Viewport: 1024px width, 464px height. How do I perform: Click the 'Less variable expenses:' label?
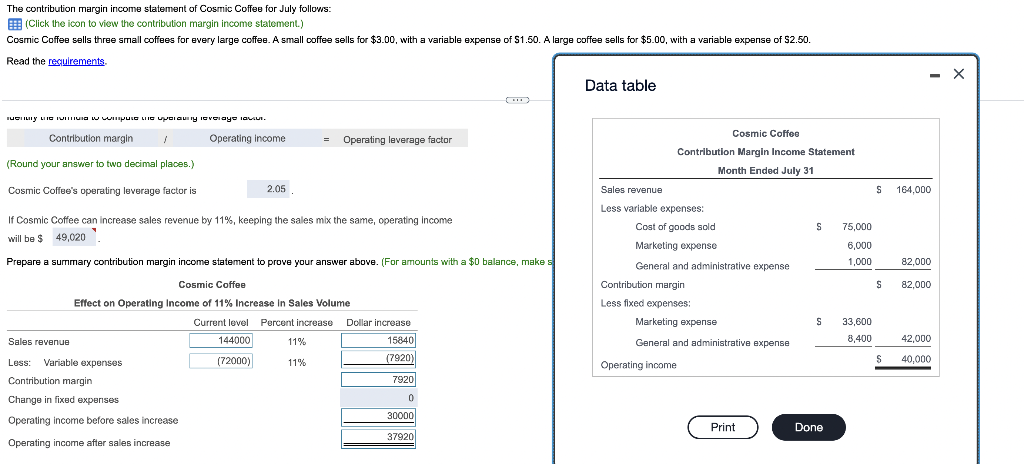(x=652, y=209)
